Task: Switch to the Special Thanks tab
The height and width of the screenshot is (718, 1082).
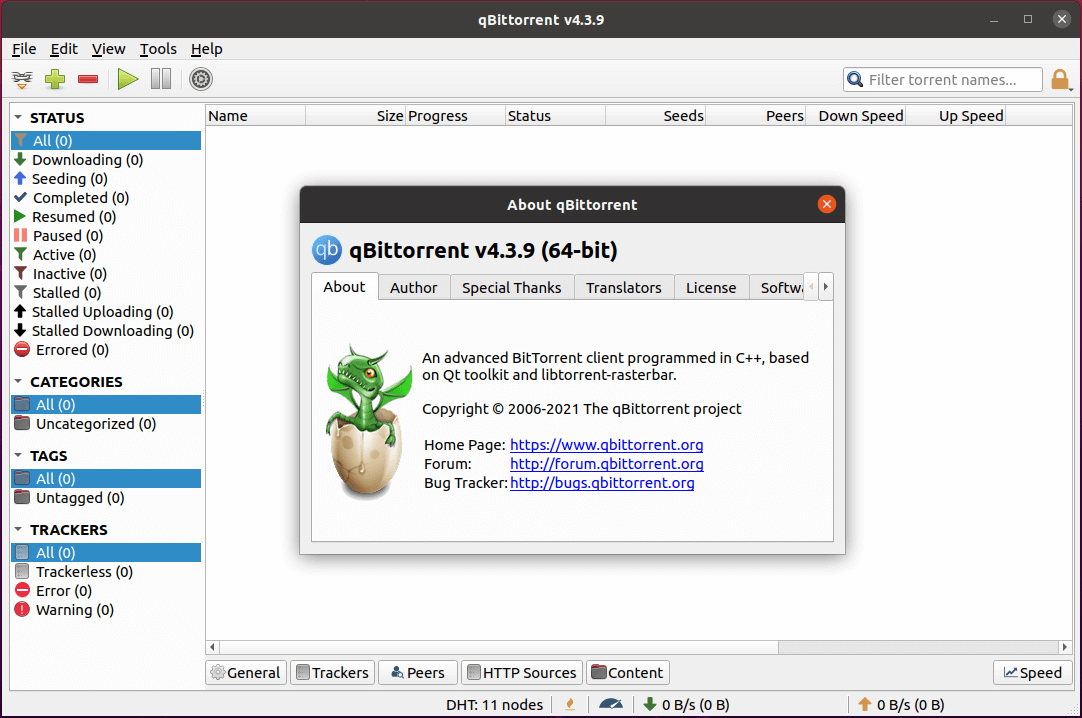Action: click(x=512, y=288)
